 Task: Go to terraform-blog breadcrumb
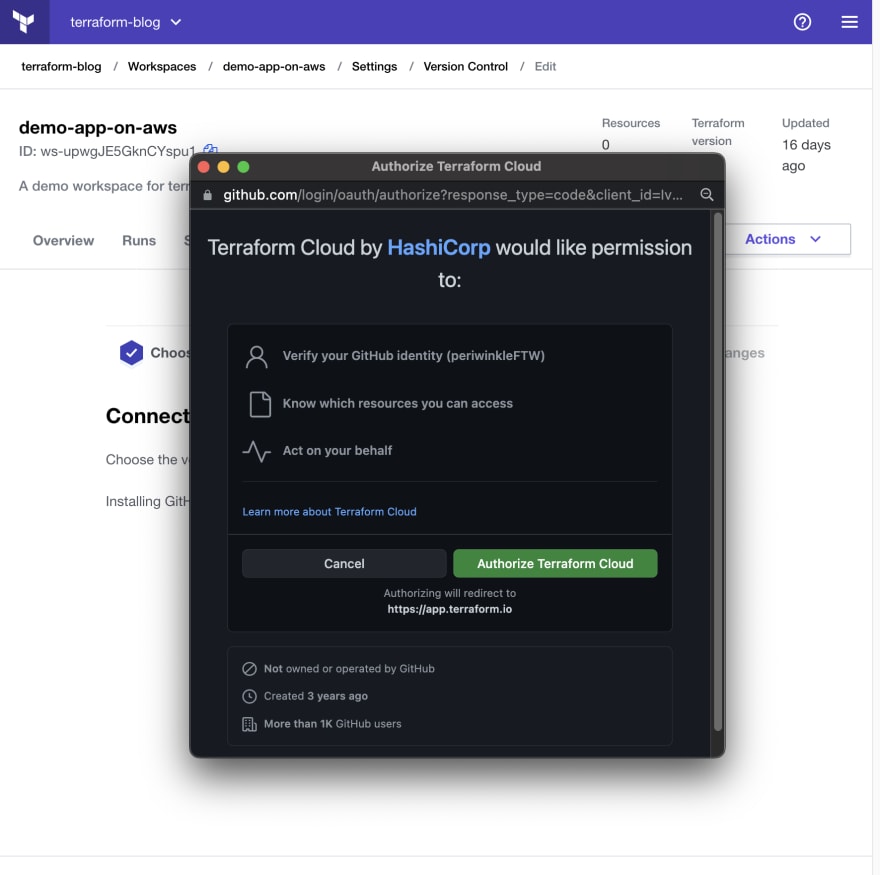[61, 66]
